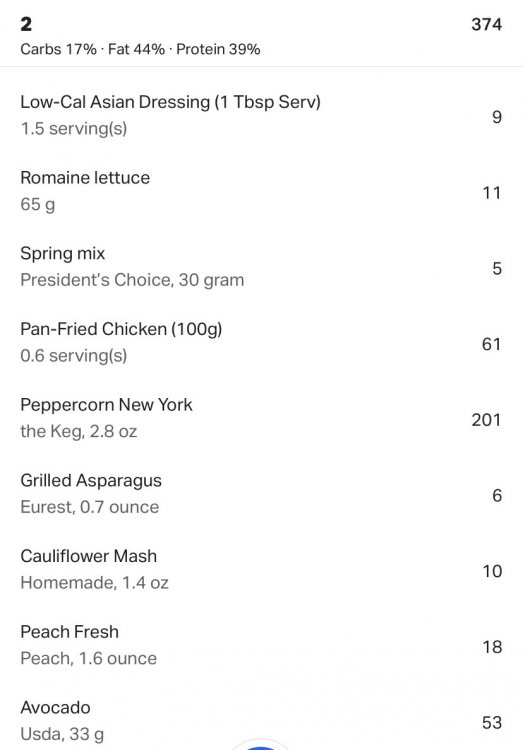Open the meal 2 header row

tap(261, 33)
